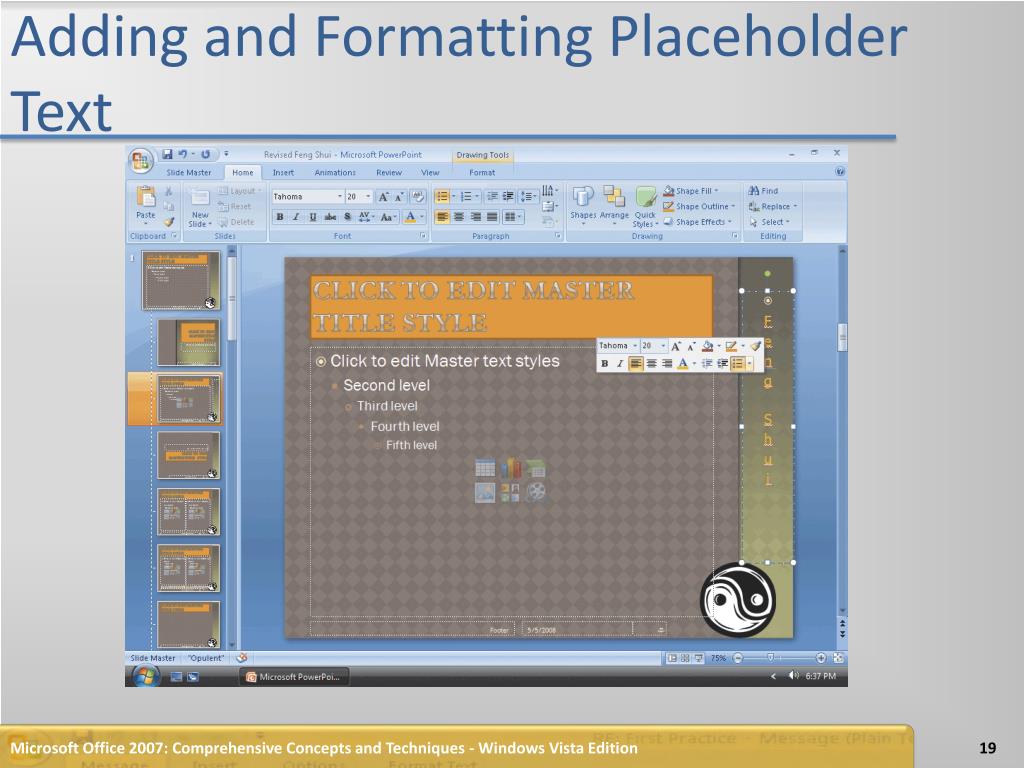Click the Slide Show view icon
The image size is (1024, 768).
click(699, 658)
